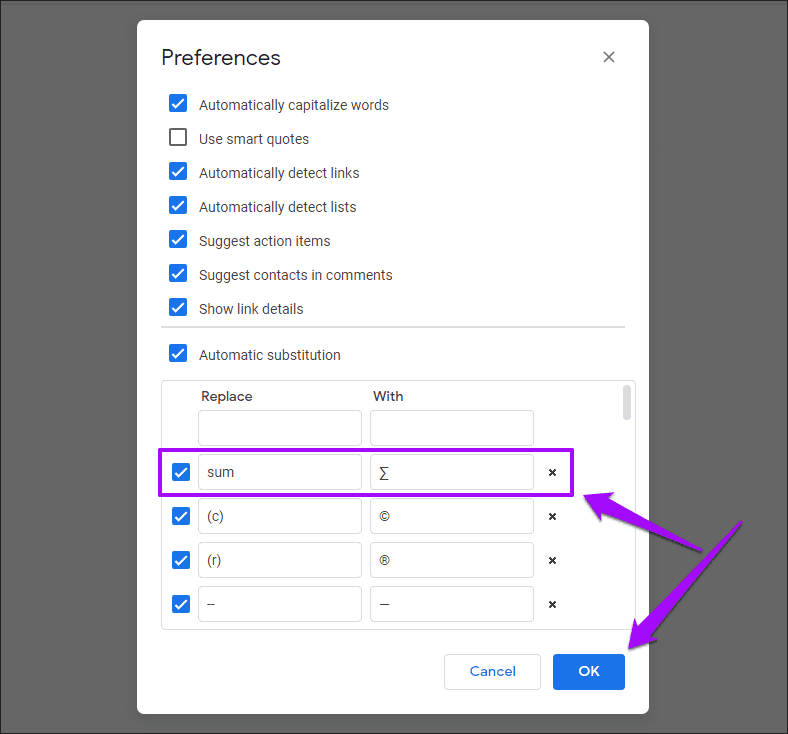Disable Suggest action items
788x734 pixels.
(x=178, y=240)
